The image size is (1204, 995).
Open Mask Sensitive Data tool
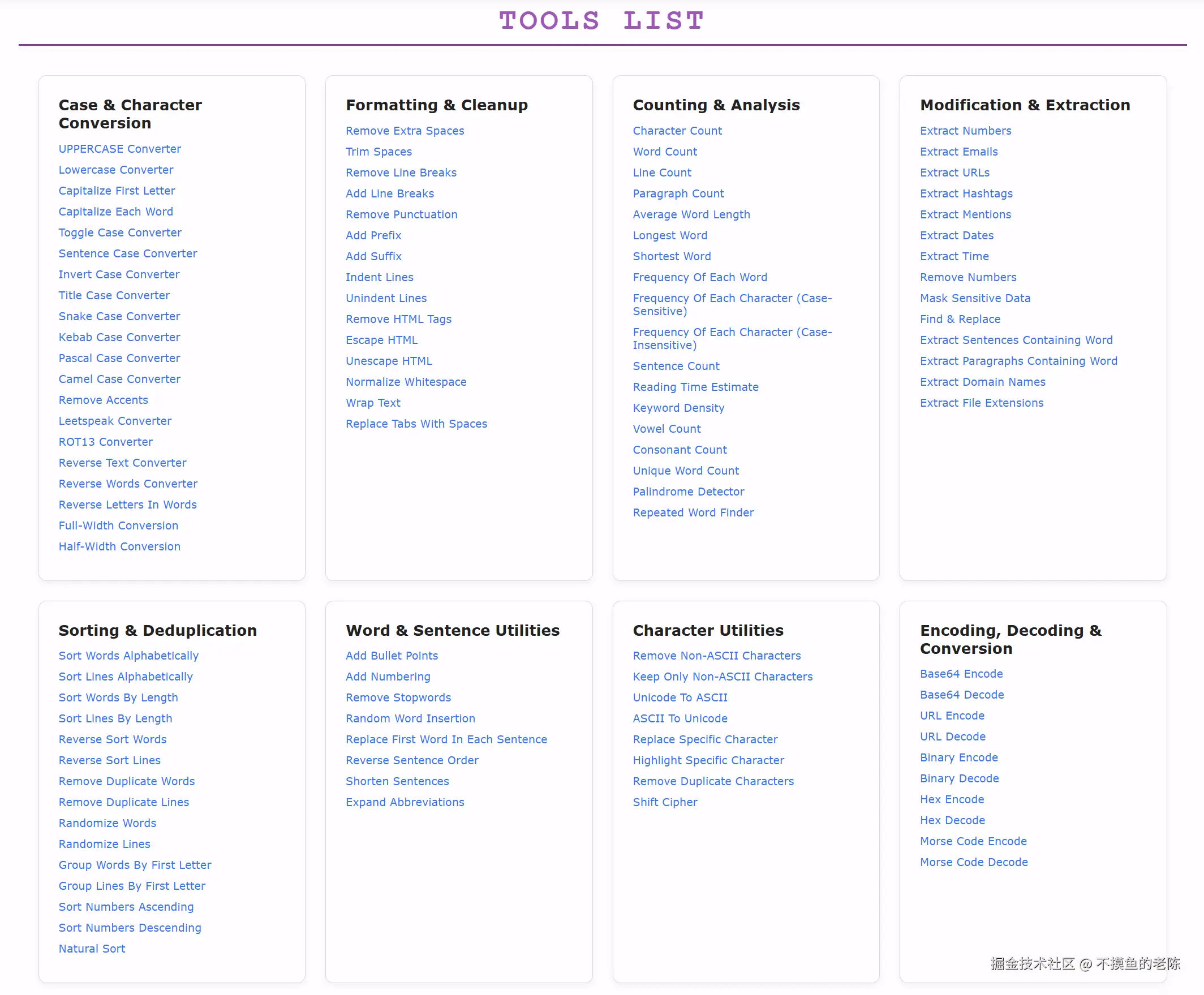(975, 299)
